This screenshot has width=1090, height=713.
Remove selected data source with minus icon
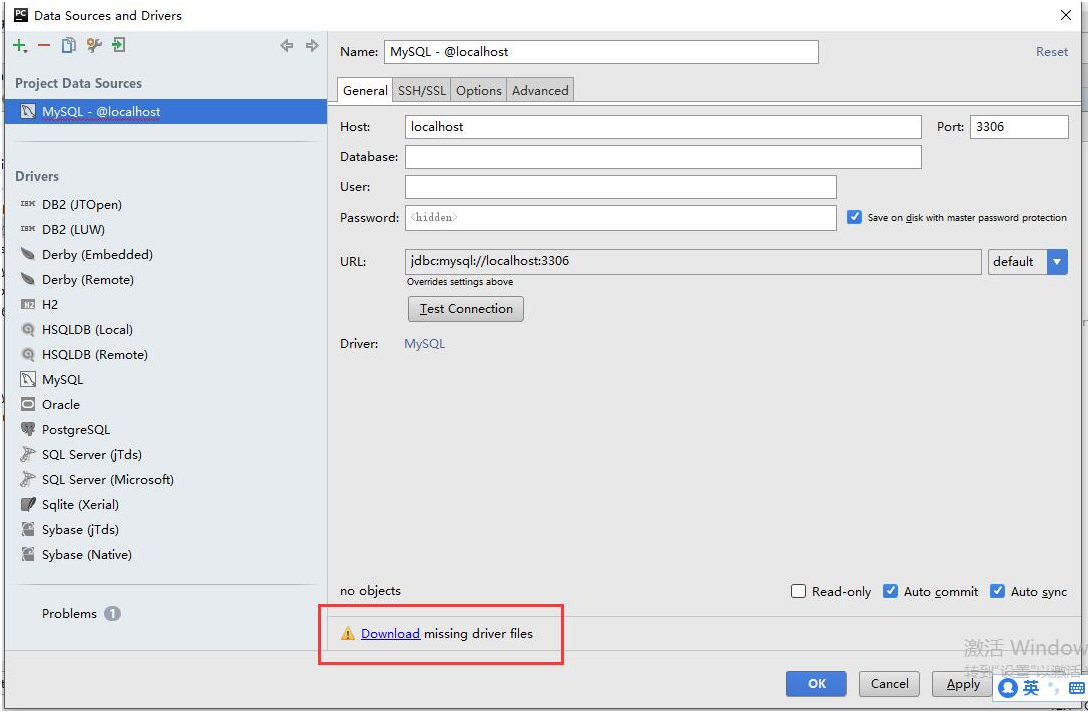click(44, 46)
